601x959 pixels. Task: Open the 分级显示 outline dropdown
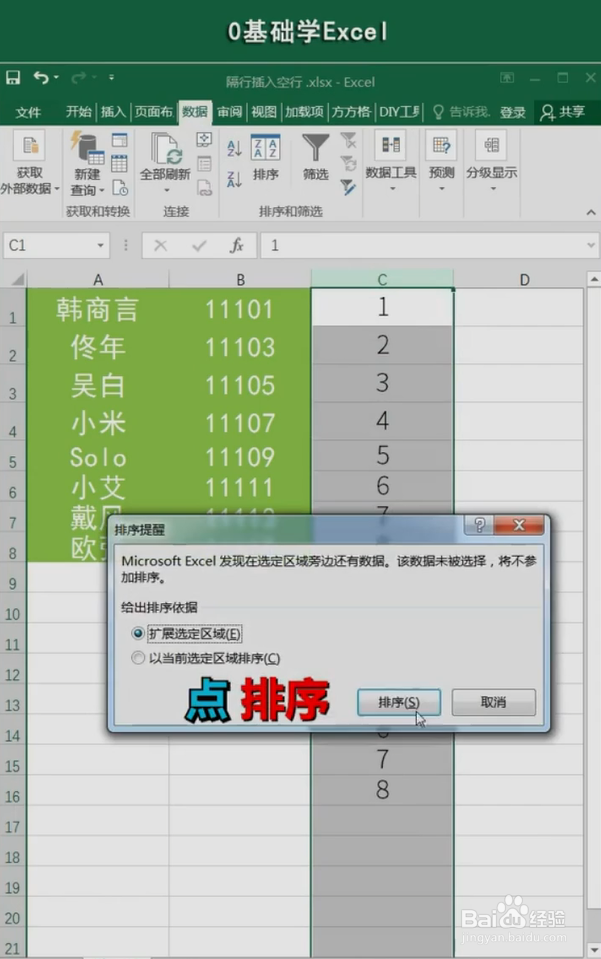click(492, 161)
